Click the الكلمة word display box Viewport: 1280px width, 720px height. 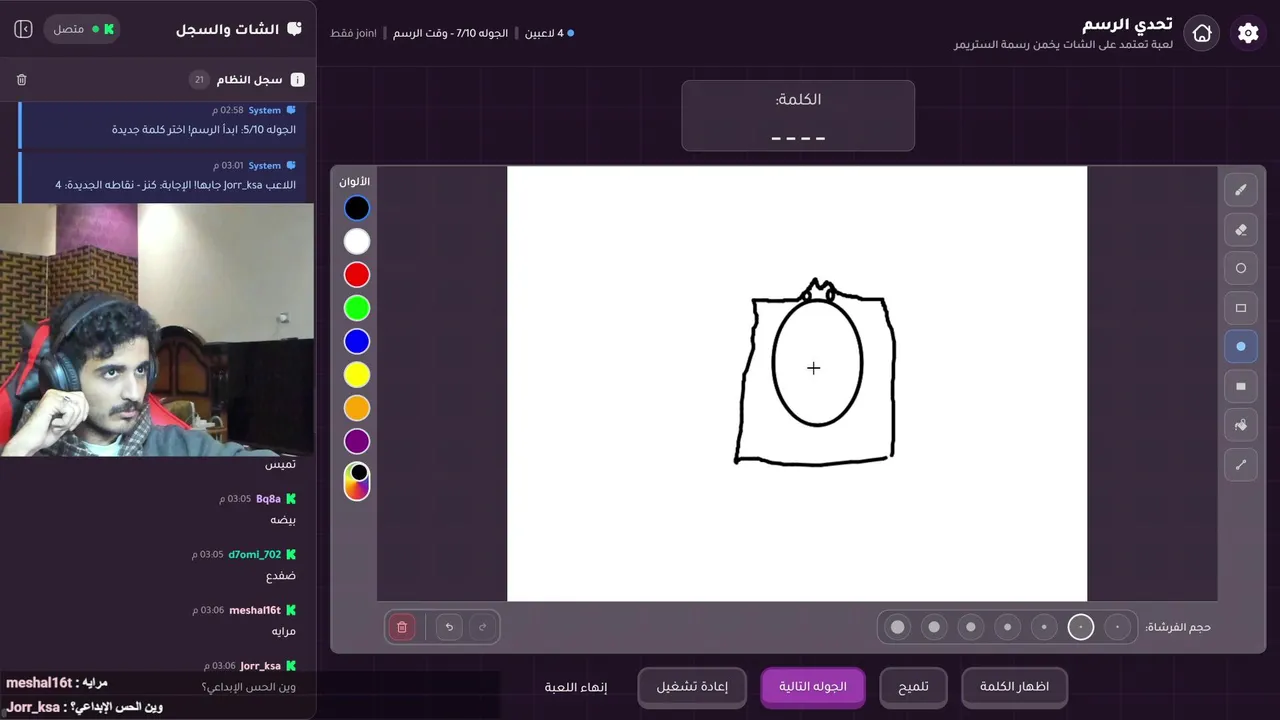click(x=798, y=116)
